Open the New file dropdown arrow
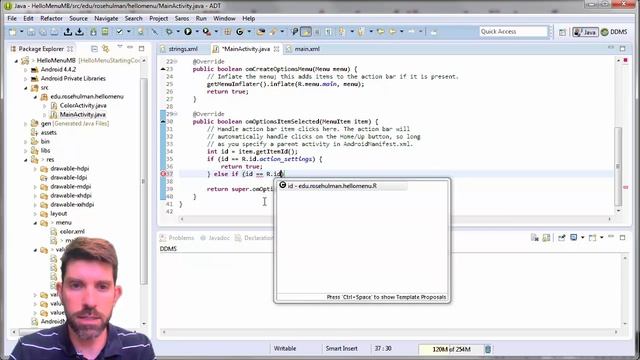640x360 pixels. point(21,32)
